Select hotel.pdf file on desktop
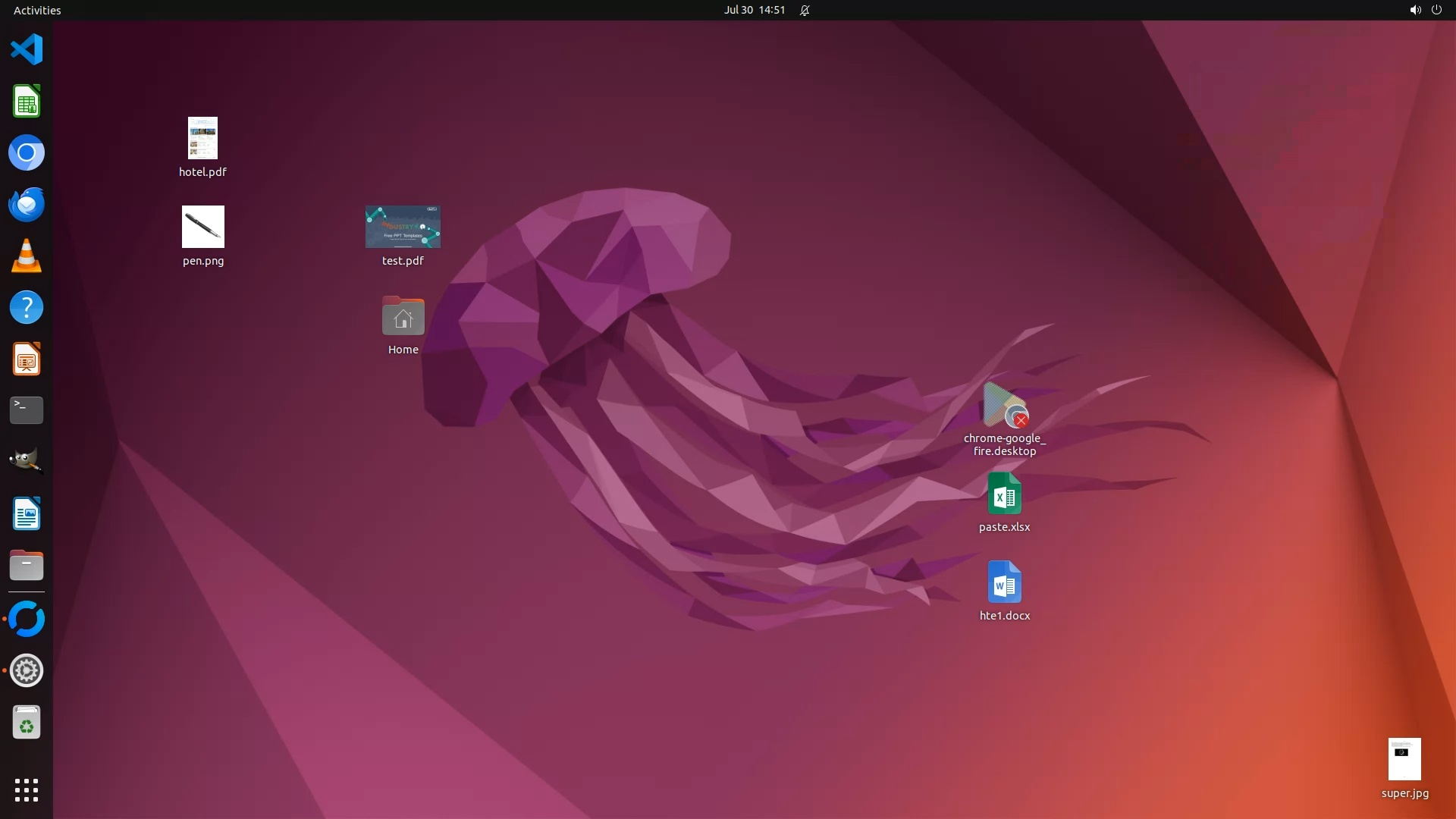The width and height of the screenshot is (1456, 819). point(202,139)
